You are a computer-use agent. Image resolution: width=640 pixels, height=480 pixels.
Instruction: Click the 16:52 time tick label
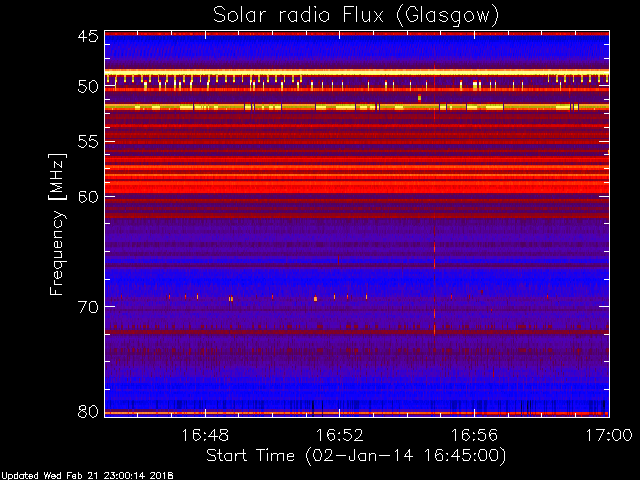point(340,435)
